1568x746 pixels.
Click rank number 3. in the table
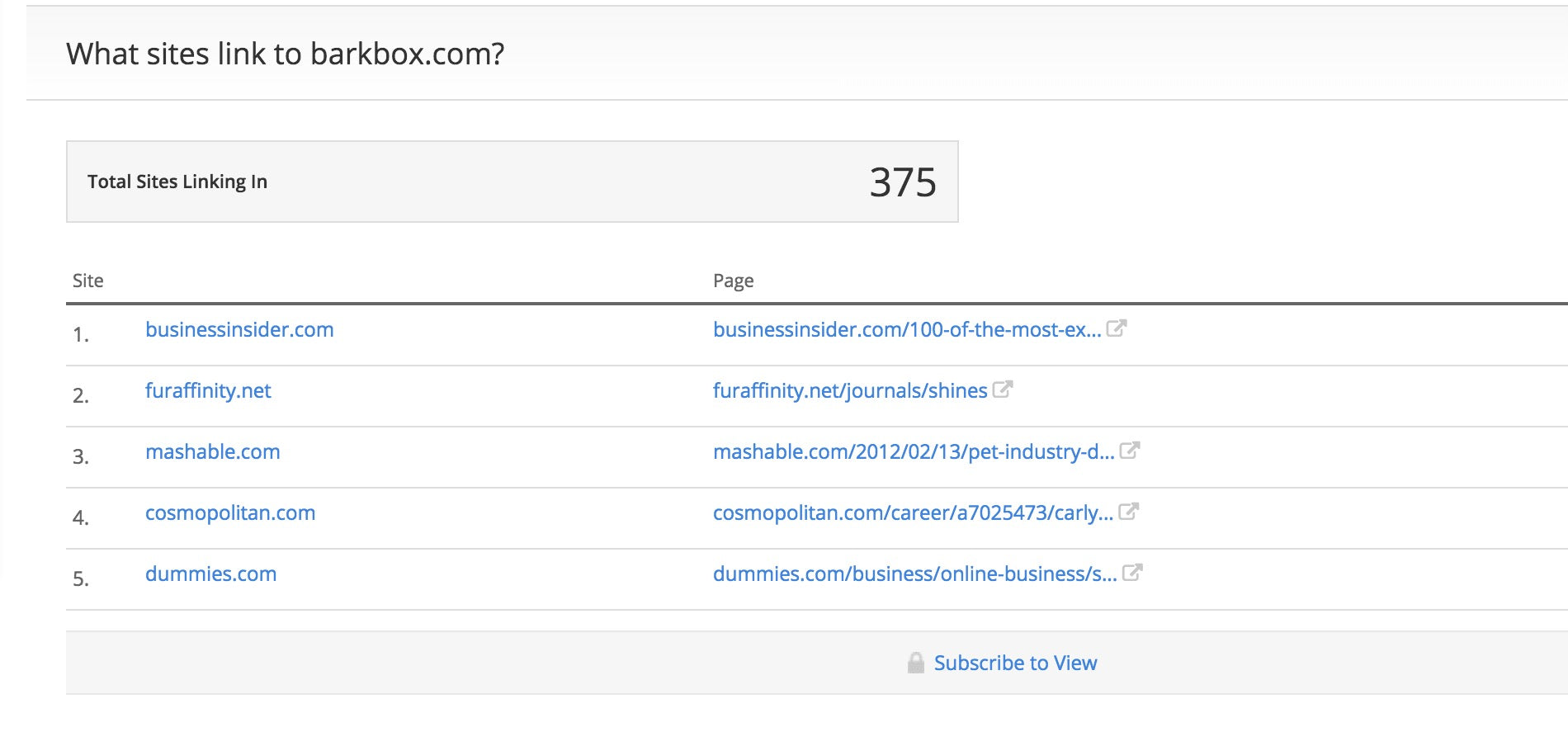tap(81, 456)
